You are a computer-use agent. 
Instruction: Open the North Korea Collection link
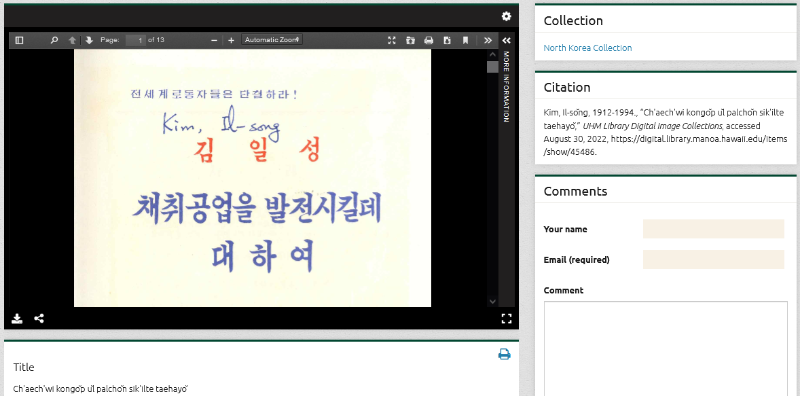pyautogui.click(x=587, y=48)
